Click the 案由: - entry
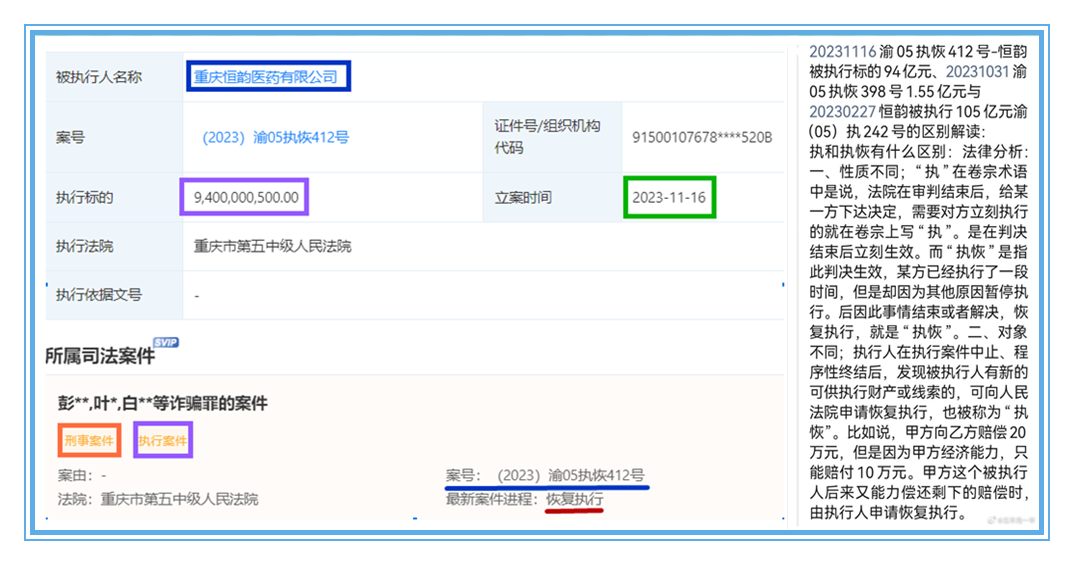1074x565 pixels. click(82, 475)
